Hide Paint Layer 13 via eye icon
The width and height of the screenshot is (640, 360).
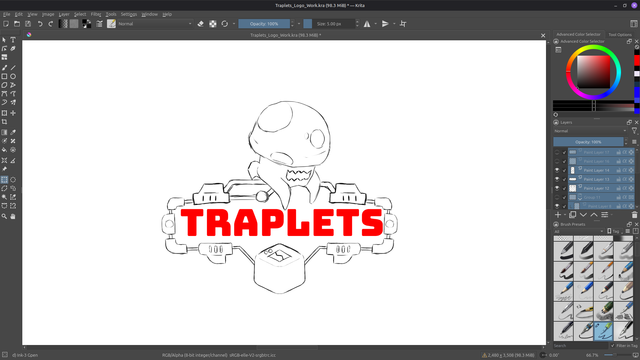click(x=557, y=179)
